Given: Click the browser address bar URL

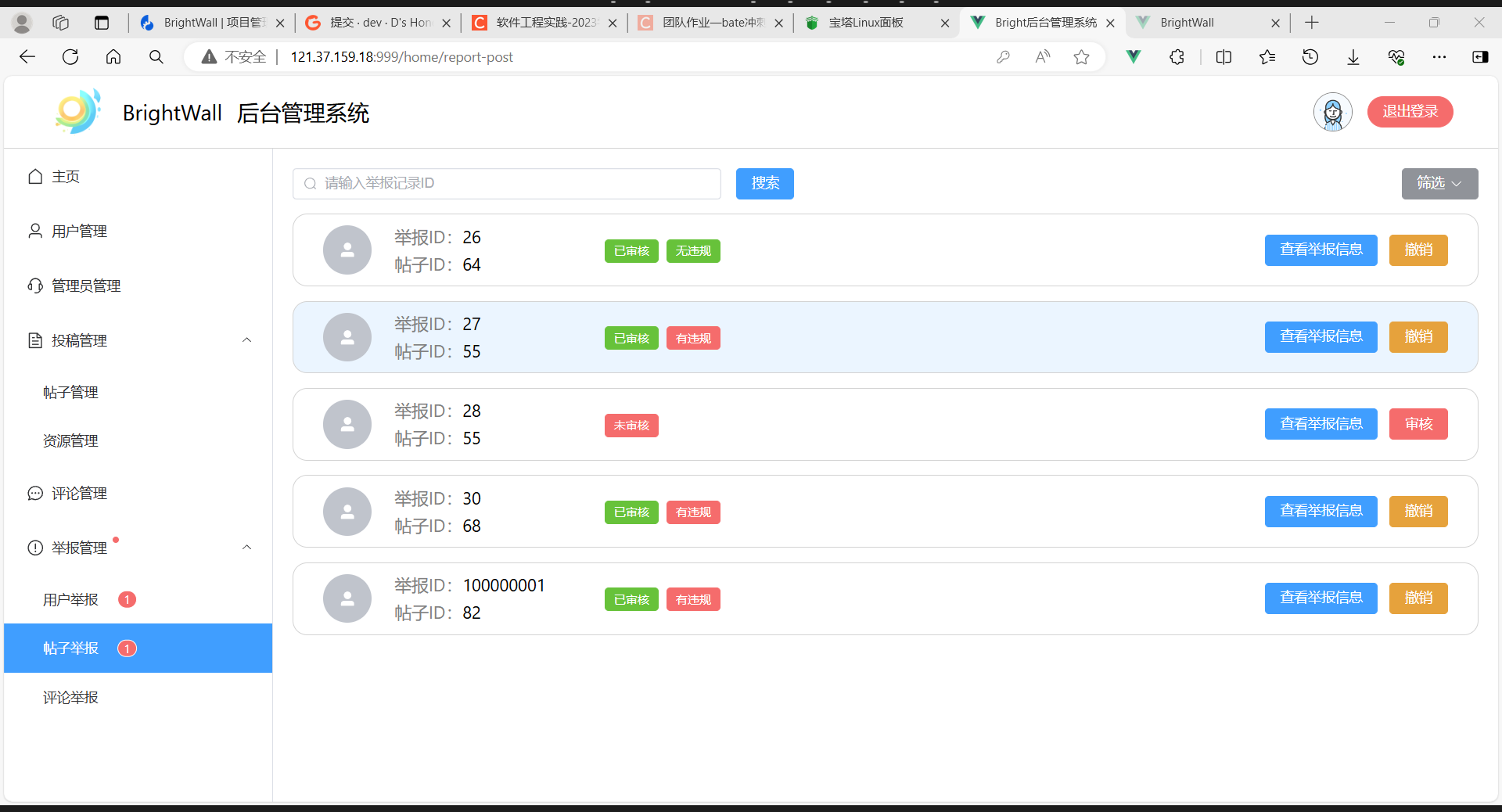Looking at the screenshot, I should pyautogui.click(x=402, y=57).
